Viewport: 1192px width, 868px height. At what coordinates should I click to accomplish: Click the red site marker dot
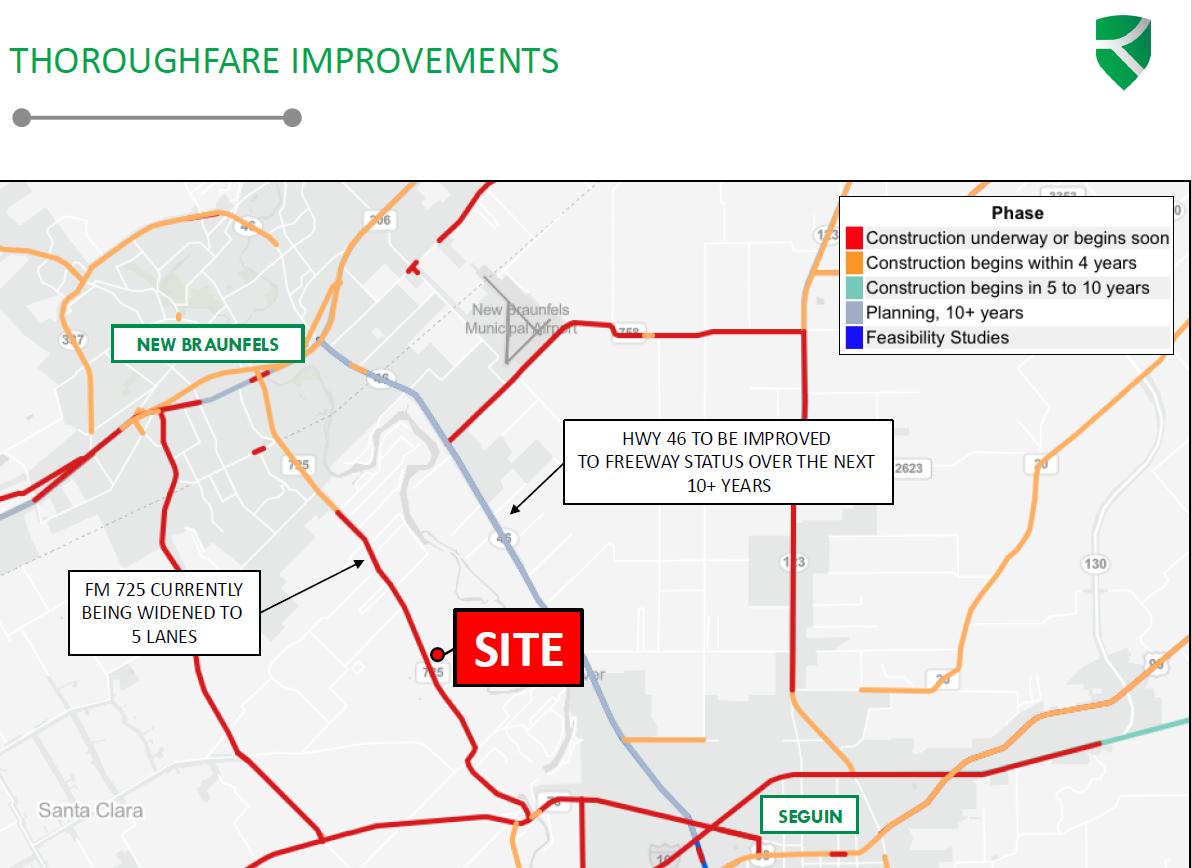[437, 654]
